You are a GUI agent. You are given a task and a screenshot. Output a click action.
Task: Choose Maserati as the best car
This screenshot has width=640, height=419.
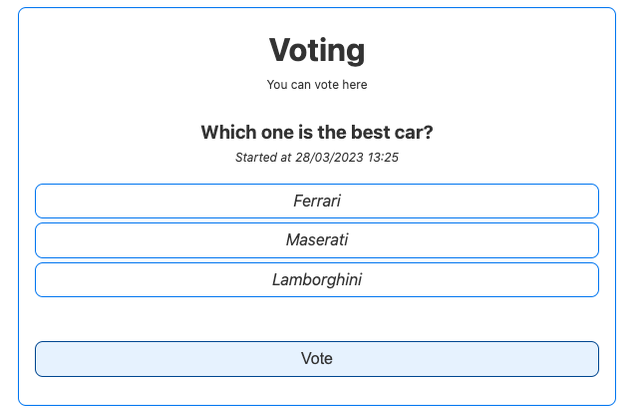pos(317,240)
